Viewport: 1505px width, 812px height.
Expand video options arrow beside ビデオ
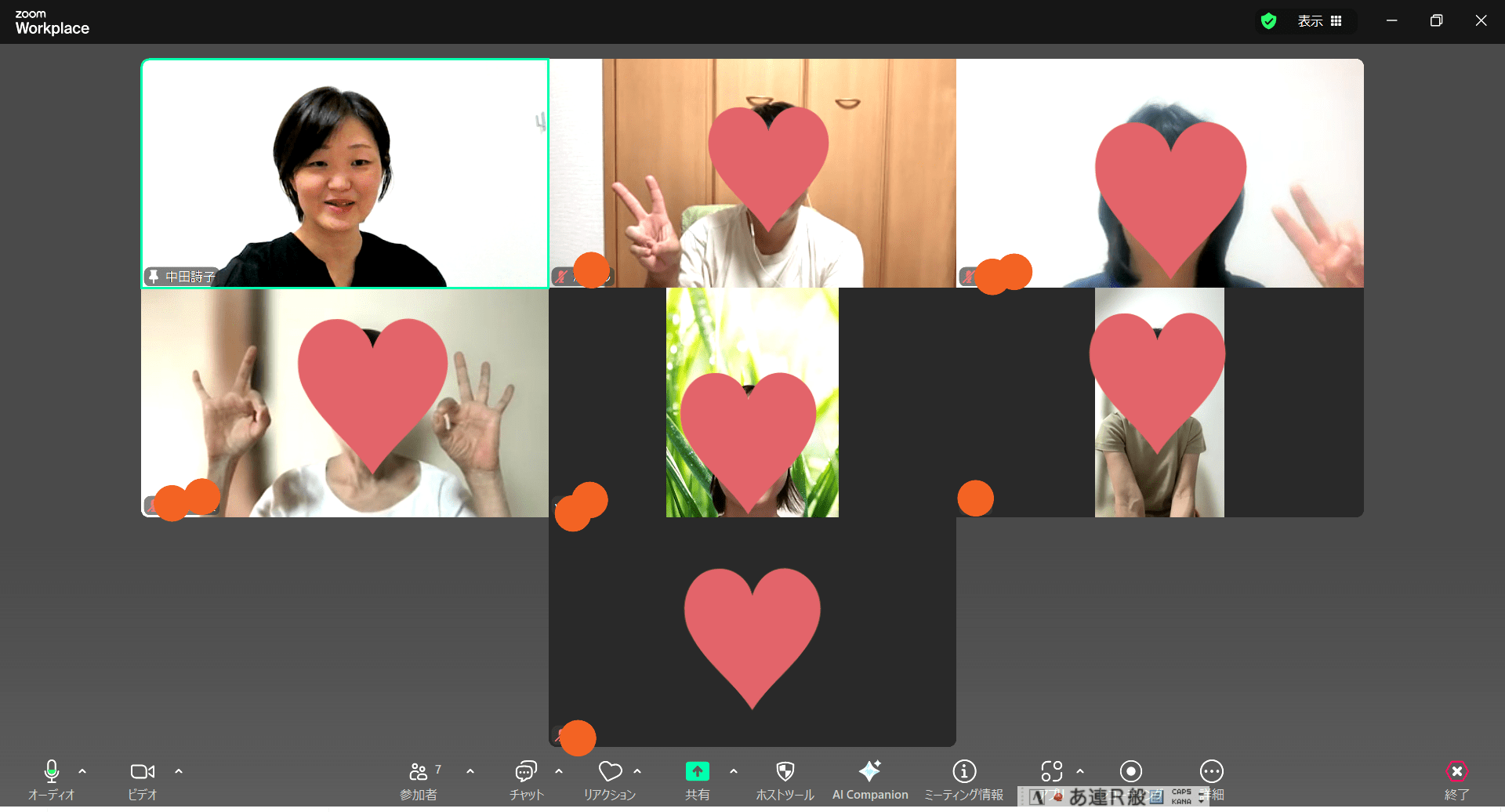tap(179, 772)
